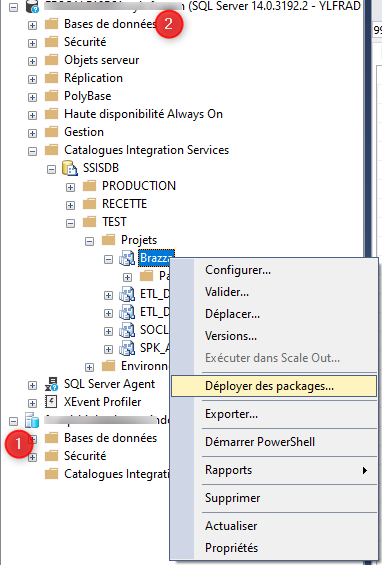The height and width of the screenshot is (565, 382).
Task: Select the RECETTE folder label
Action: coord(124,204)
